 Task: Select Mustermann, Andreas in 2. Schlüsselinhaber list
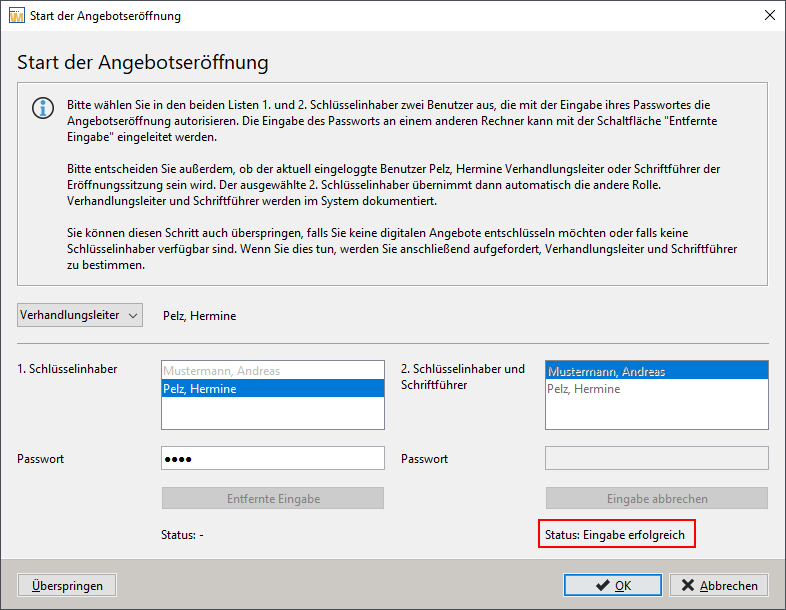click(x=657, y=371)
